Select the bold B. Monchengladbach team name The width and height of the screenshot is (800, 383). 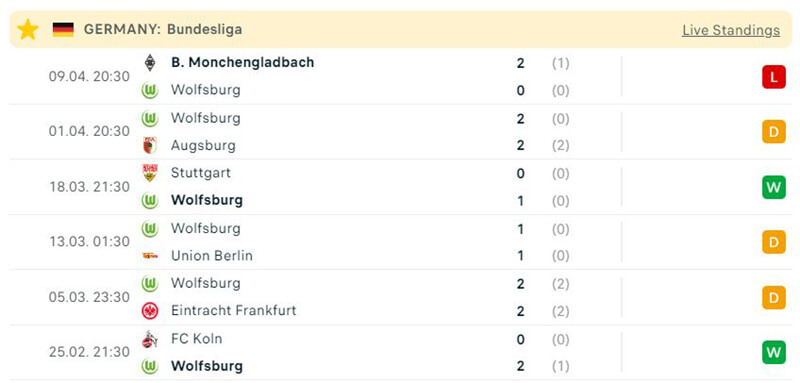click(242, 62)
